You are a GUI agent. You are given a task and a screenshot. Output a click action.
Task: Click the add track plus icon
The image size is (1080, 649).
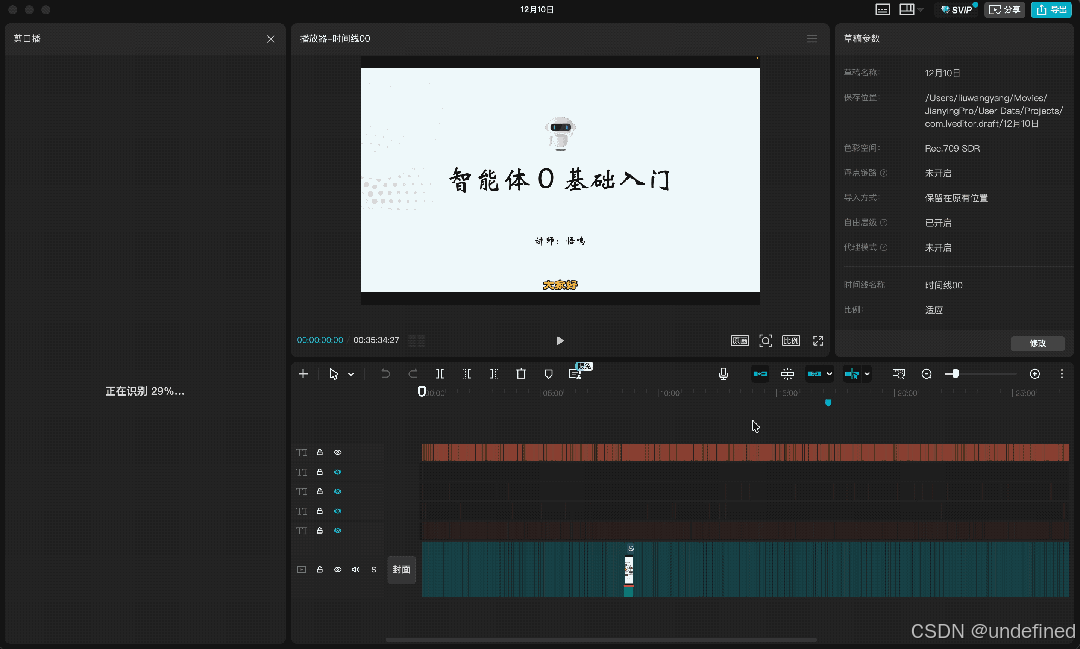[303, 373]
